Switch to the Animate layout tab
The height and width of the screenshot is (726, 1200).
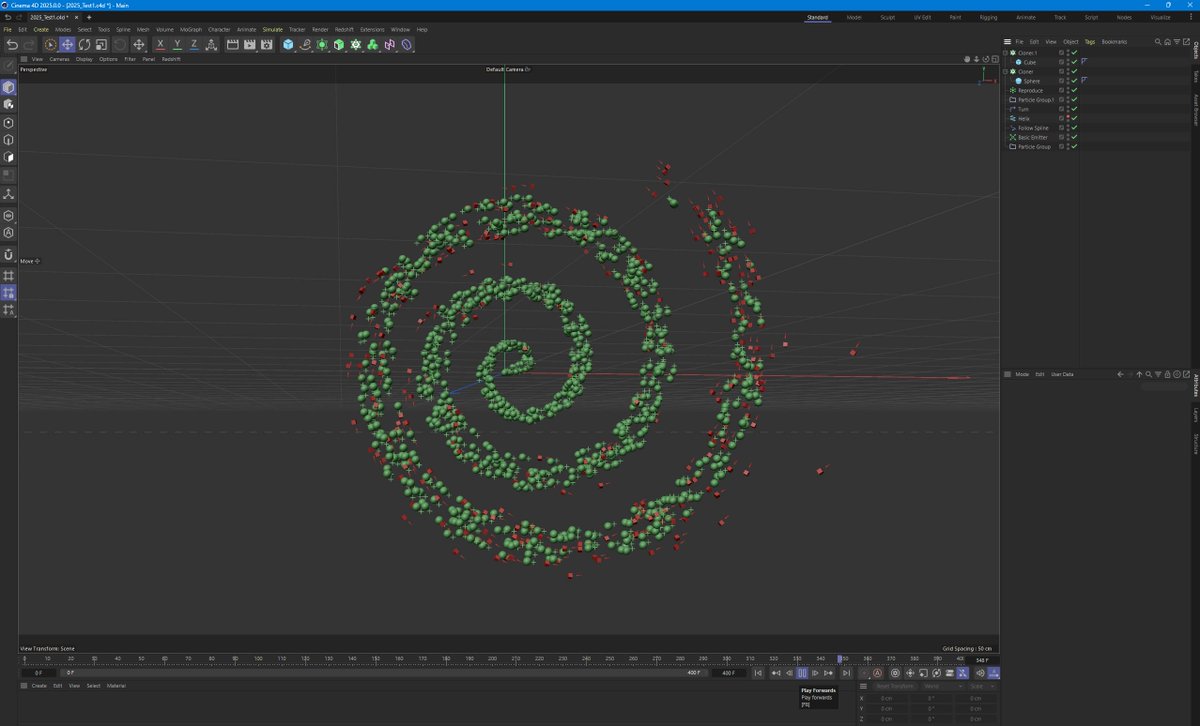click(x=1025, y=17)
